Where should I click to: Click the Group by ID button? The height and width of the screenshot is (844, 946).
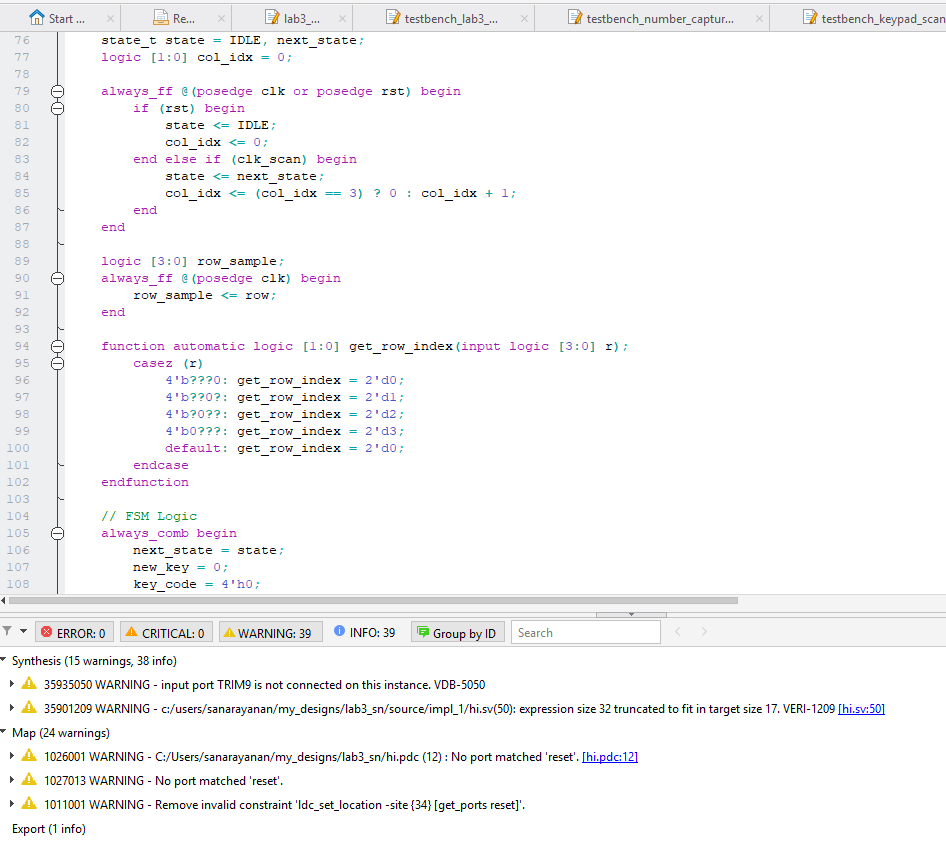(x=456, y=633)
